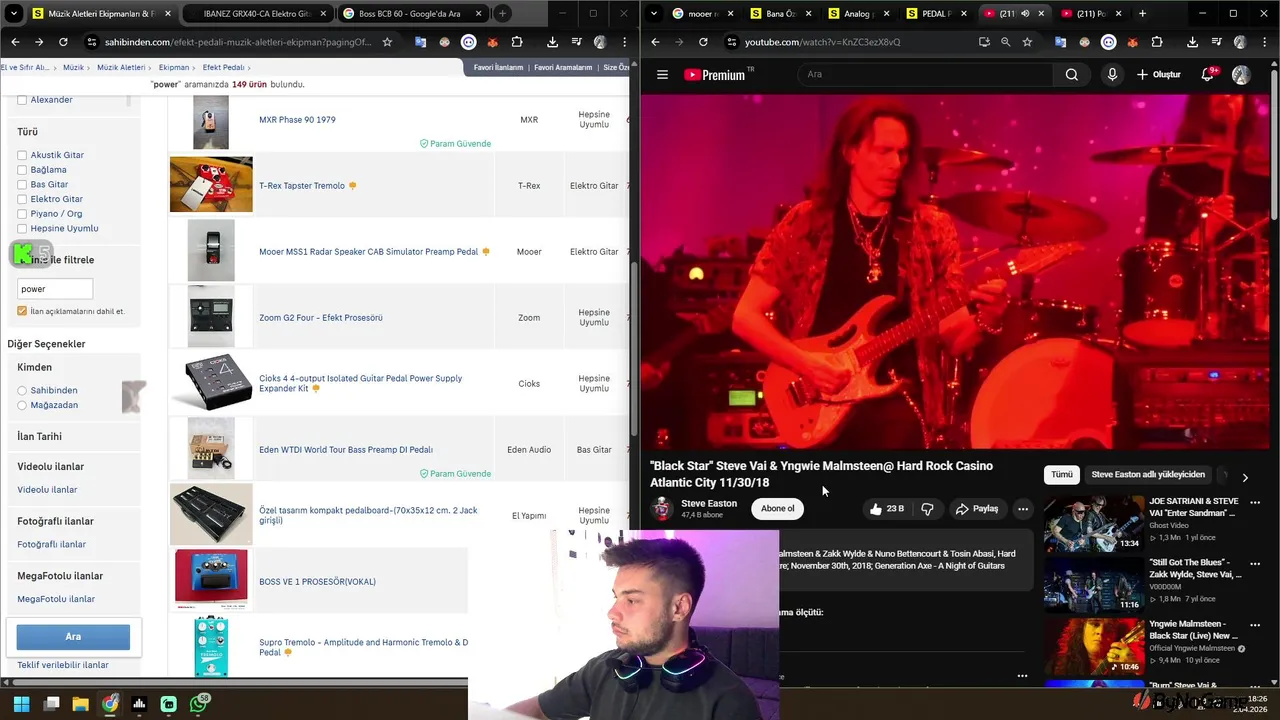Viewport: 1280px width, 720px height.
Task: Select the Mağazadan radio option
Action: 22,405
